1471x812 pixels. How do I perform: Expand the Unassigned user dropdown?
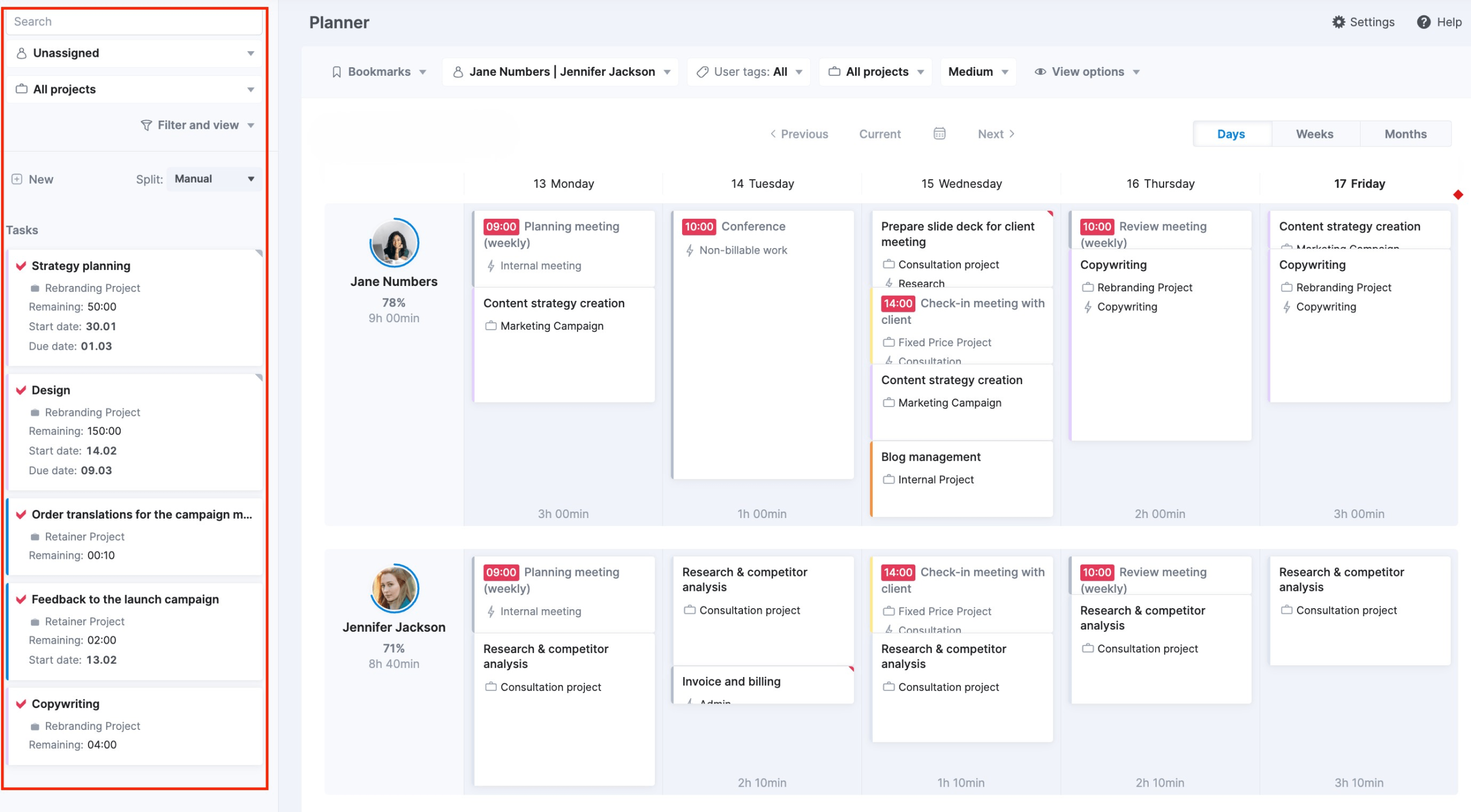[x=250, y=53]
